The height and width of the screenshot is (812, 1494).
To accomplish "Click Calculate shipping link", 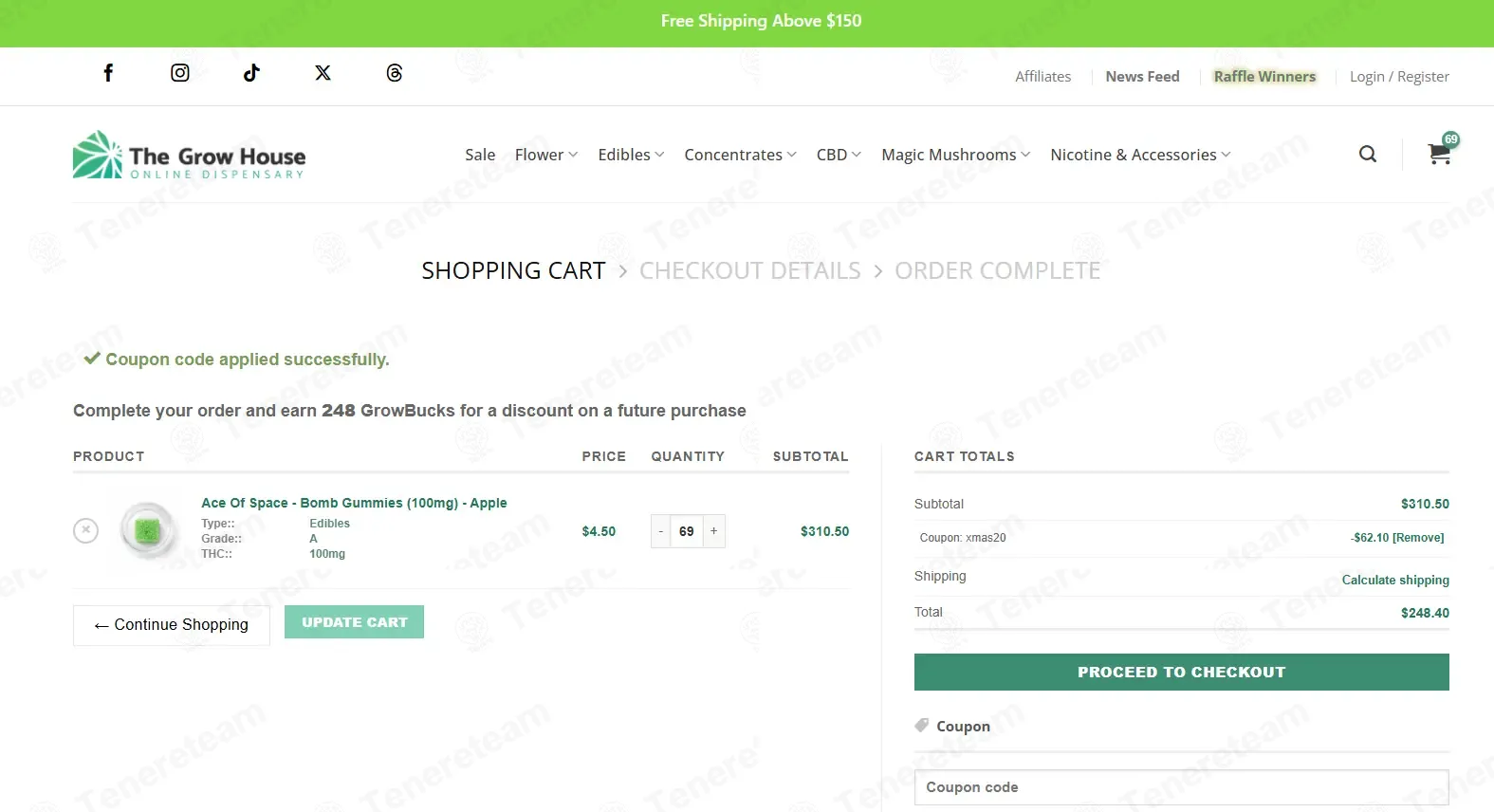I will [x=1395, y=580].
